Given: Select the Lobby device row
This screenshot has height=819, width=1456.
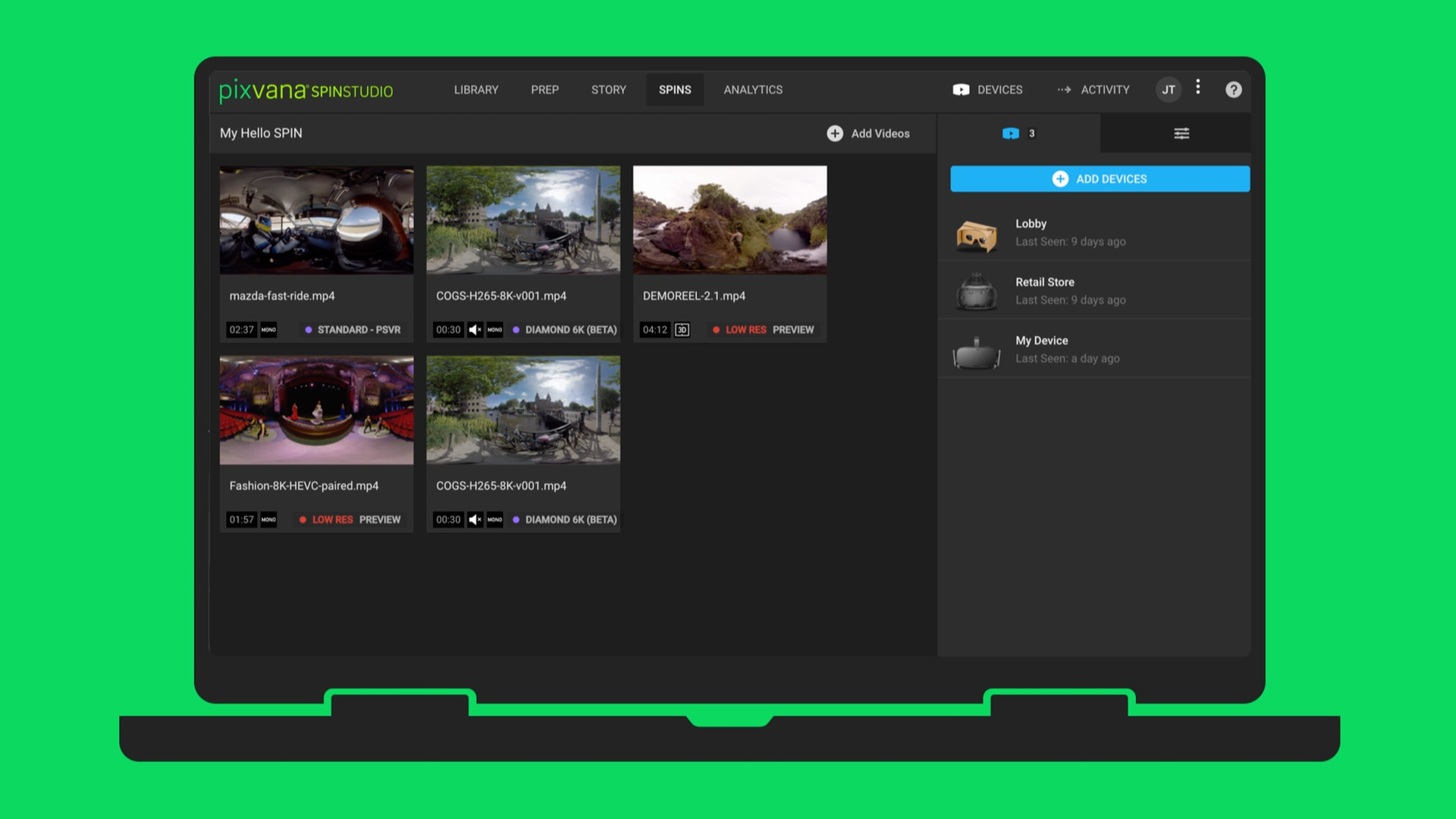Looking at the screenshot, I should click(x=1094, y=232).
